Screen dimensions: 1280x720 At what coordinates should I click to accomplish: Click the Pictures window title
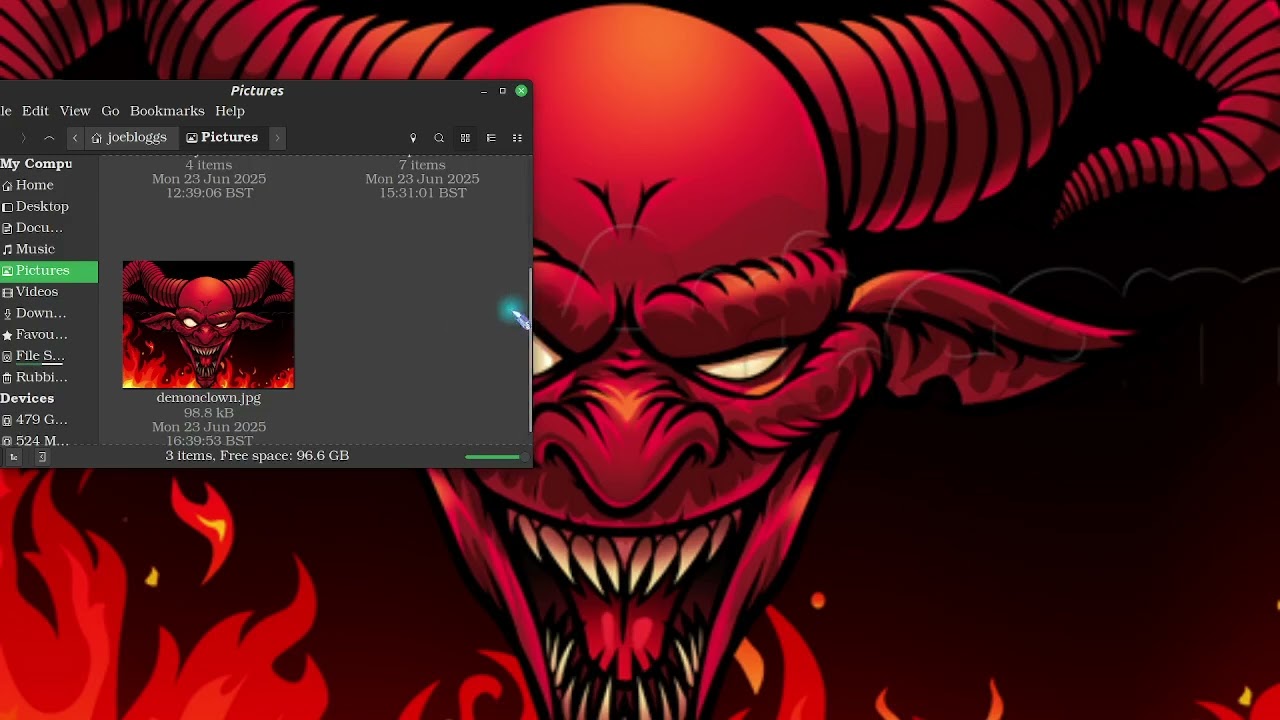(x=257, y=91)
